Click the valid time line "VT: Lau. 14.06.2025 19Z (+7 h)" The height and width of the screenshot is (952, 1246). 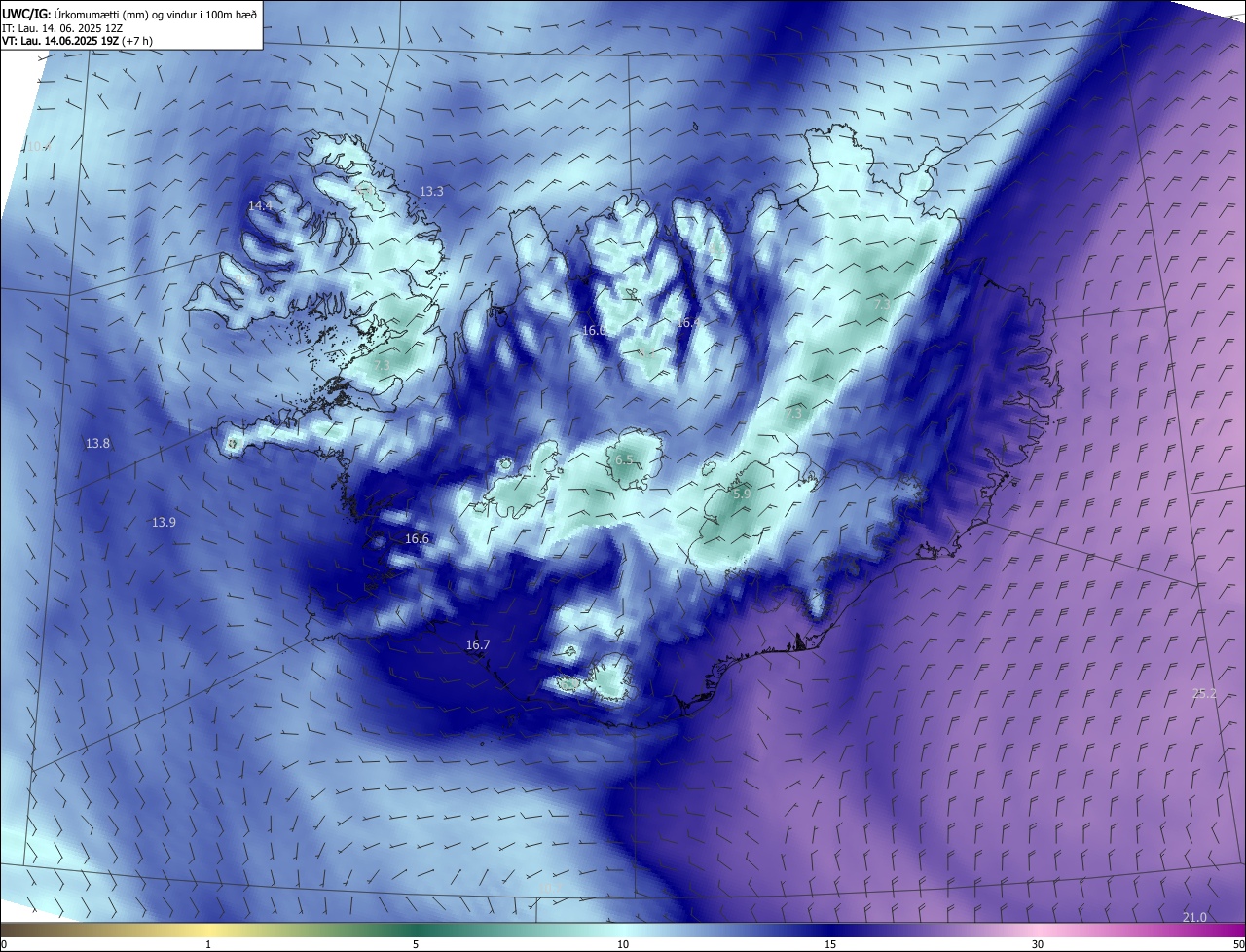point(78,40)
